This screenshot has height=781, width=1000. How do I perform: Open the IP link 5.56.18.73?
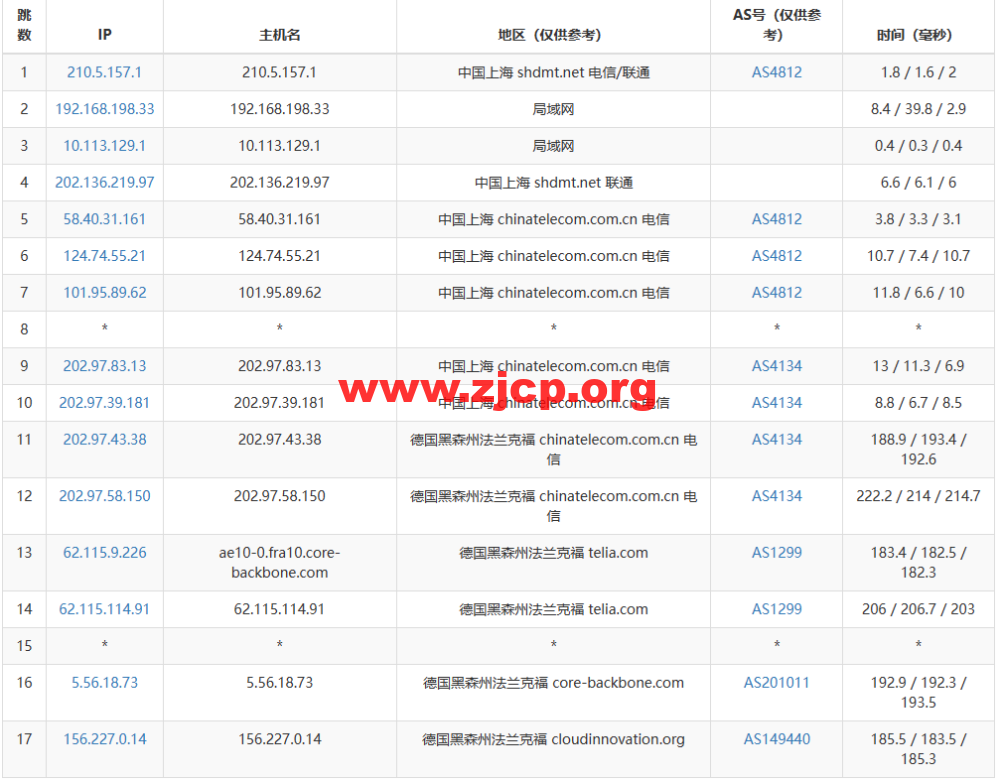105,683
